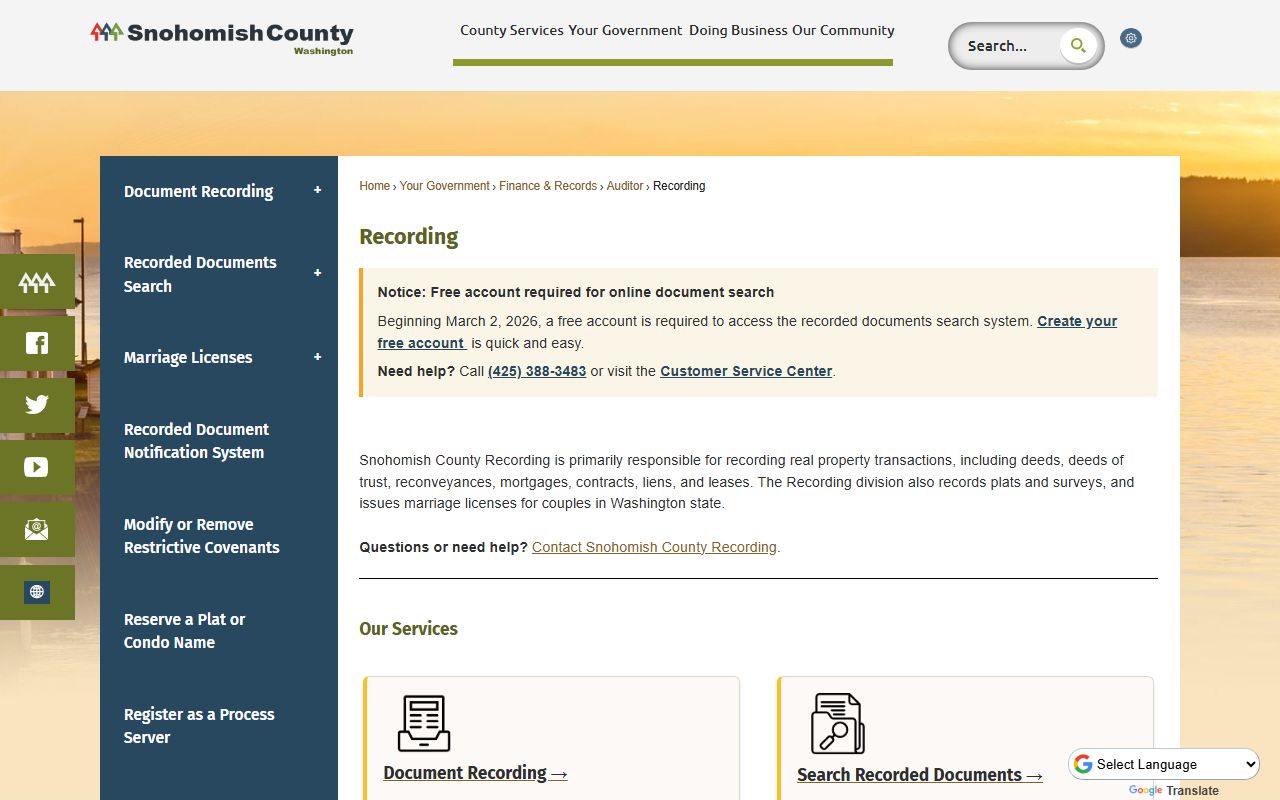
Task: Click the Home breadcrumb link
Action: coord(375,186)
